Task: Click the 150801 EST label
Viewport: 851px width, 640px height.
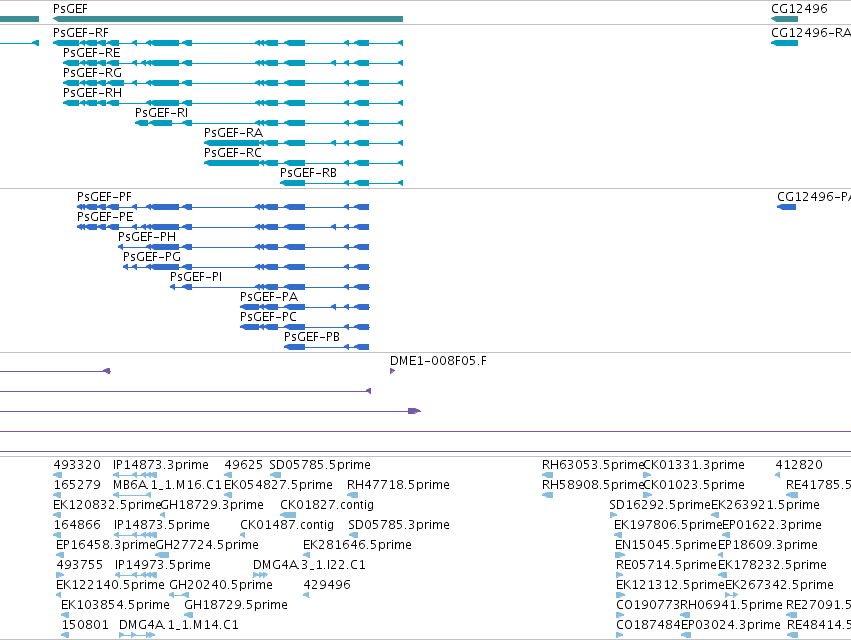Action: (x=85, y=625)
